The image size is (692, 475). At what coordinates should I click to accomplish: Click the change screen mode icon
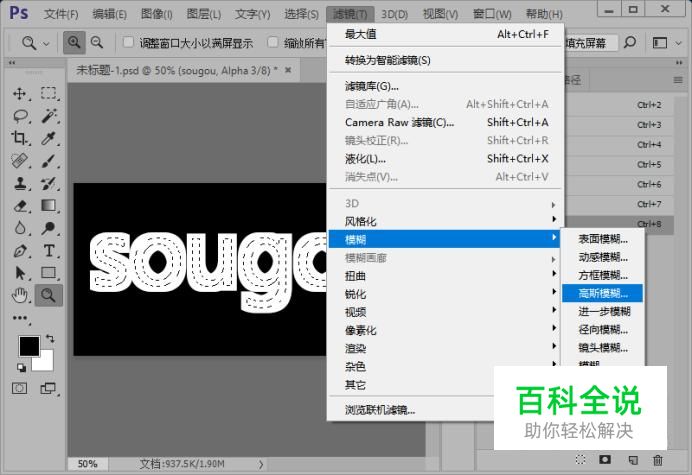[x=48, y=388]
